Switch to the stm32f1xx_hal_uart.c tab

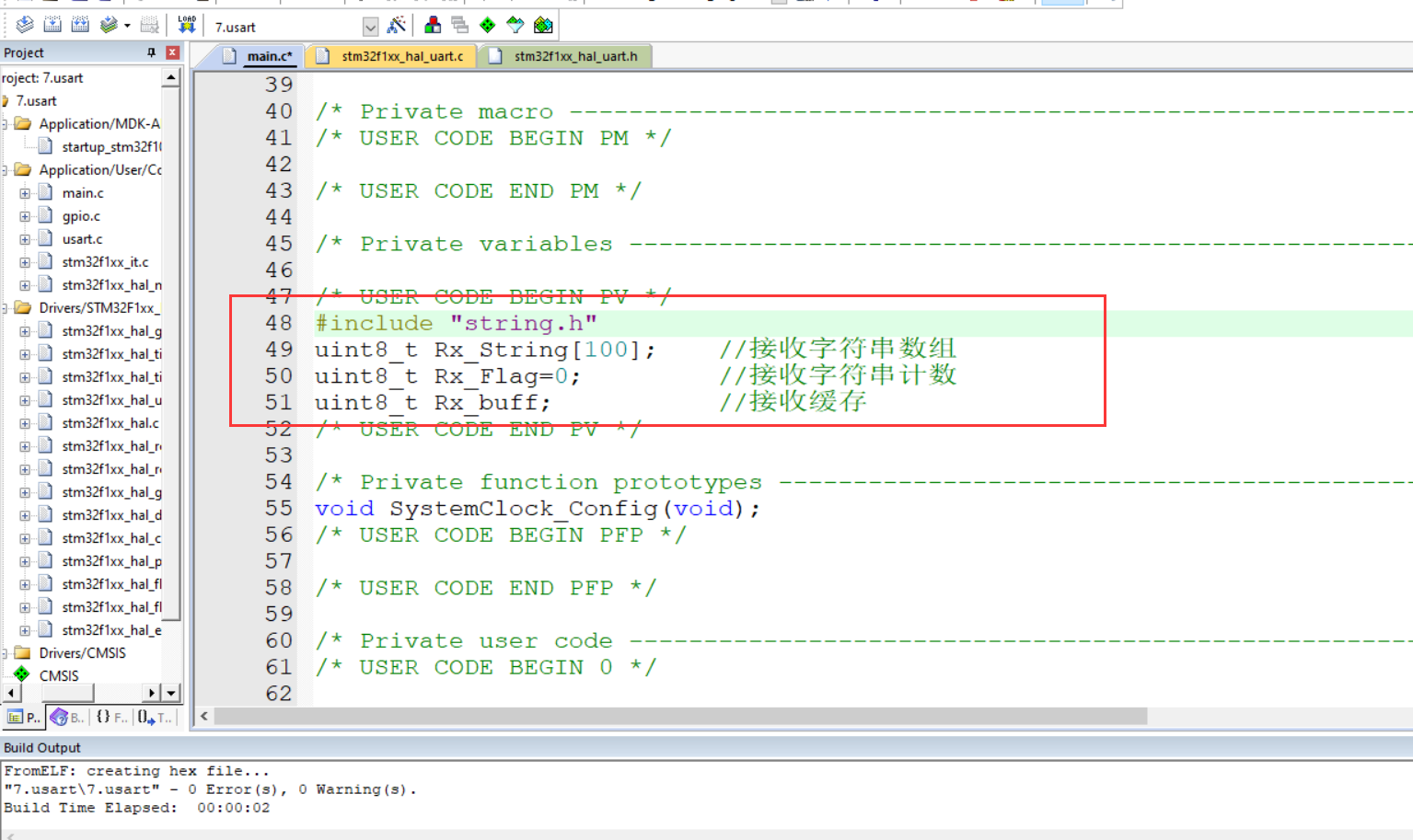coord(391,56)
